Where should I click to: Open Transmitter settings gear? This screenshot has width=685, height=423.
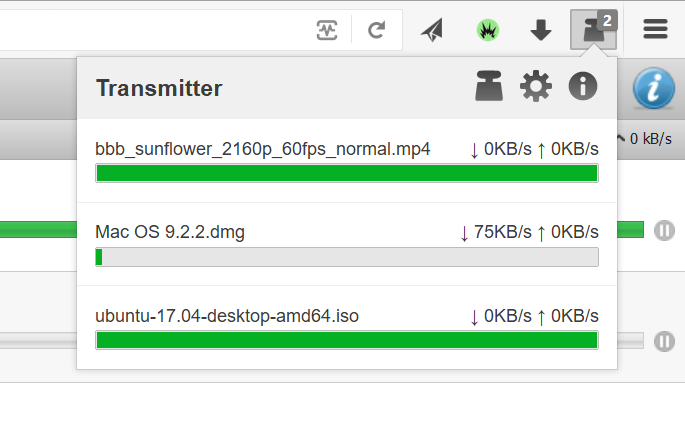[536, 86]
